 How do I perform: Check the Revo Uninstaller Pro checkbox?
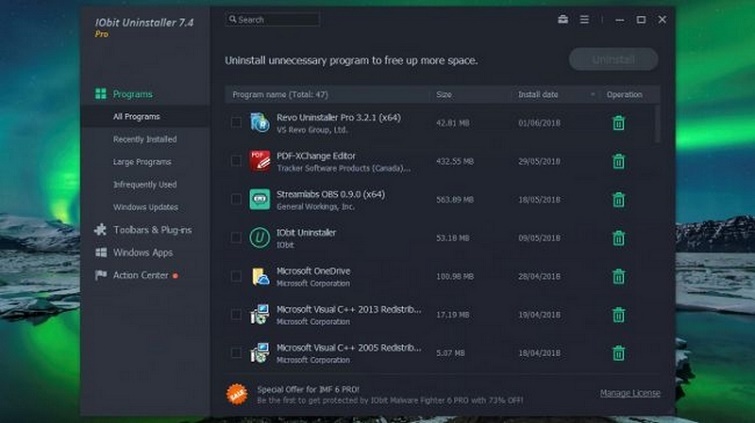tap(236, 123)
